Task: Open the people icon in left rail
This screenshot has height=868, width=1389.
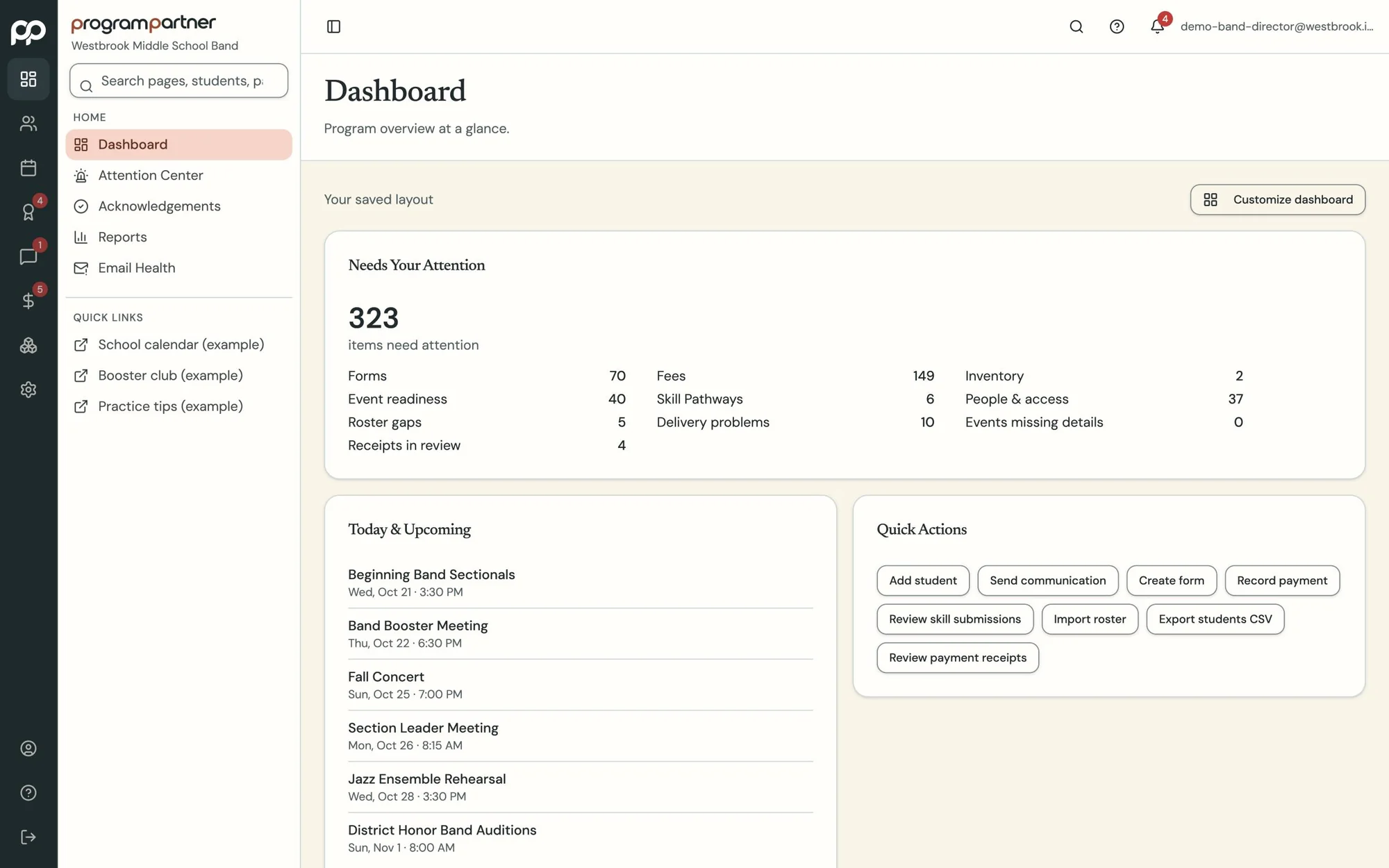Action: (x=28, y=124)
